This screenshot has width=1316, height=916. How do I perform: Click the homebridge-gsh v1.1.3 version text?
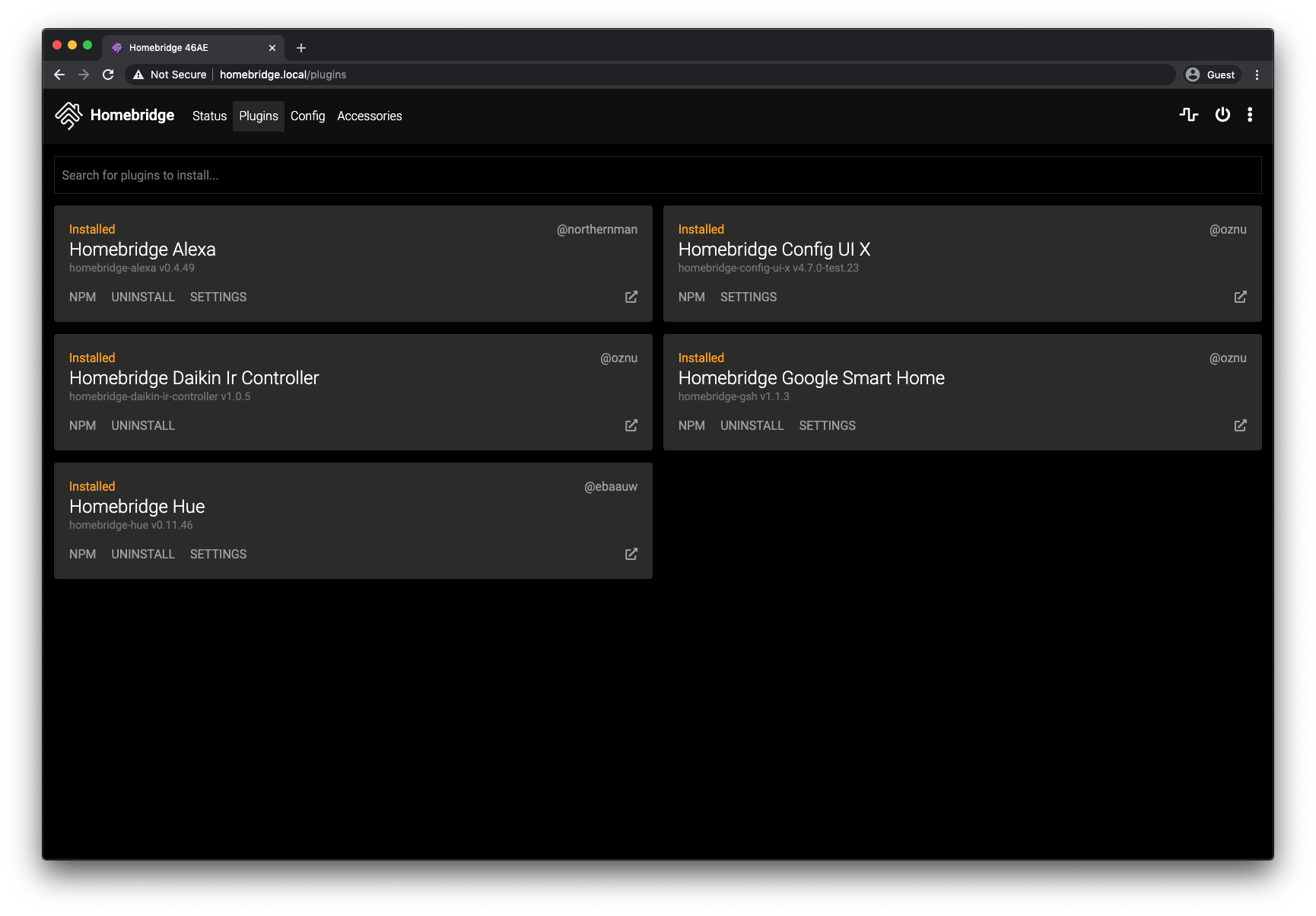click(734, 396)
